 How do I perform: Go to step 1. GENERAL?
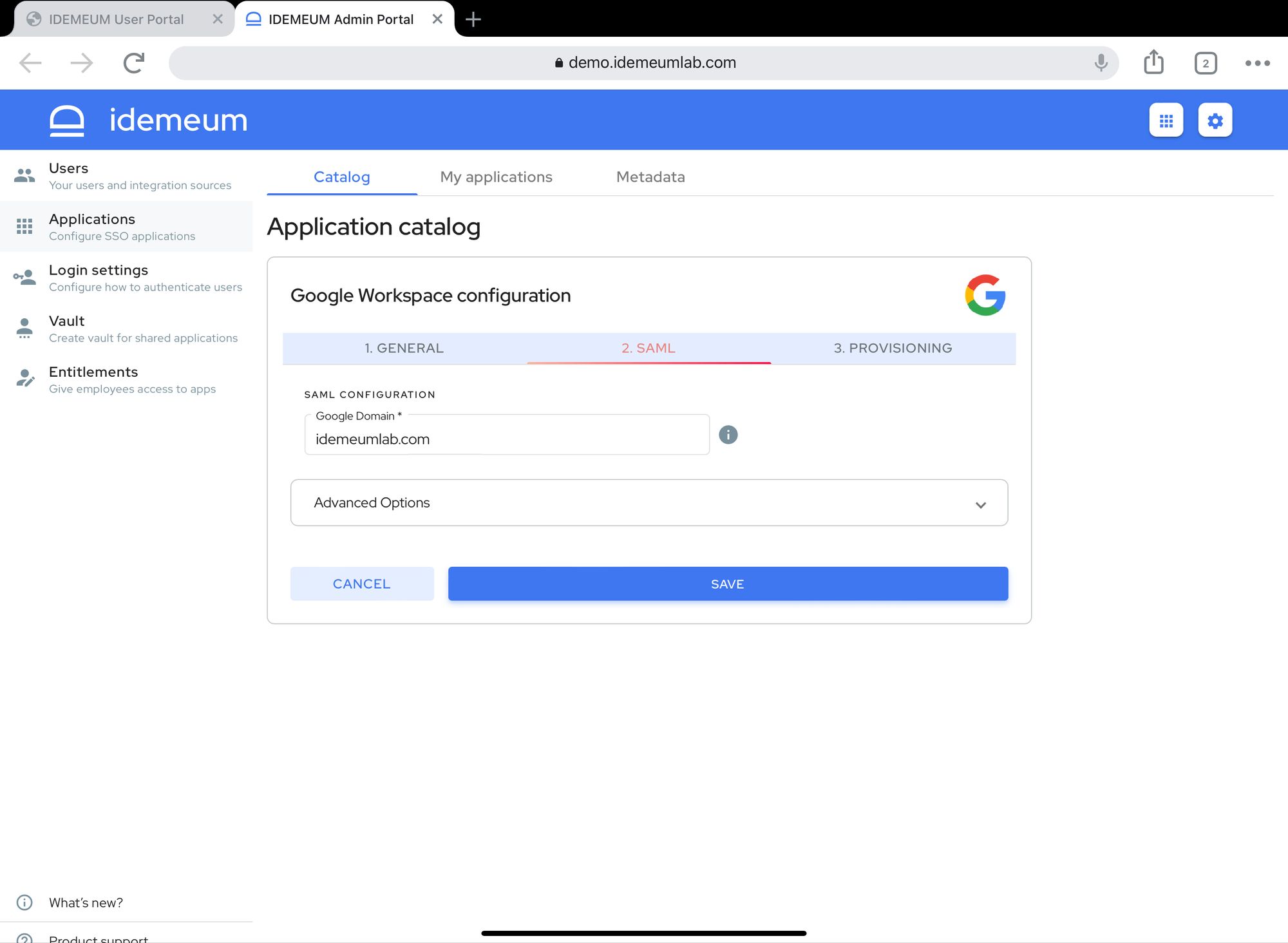pyautogui.click(x=404, y=348)
